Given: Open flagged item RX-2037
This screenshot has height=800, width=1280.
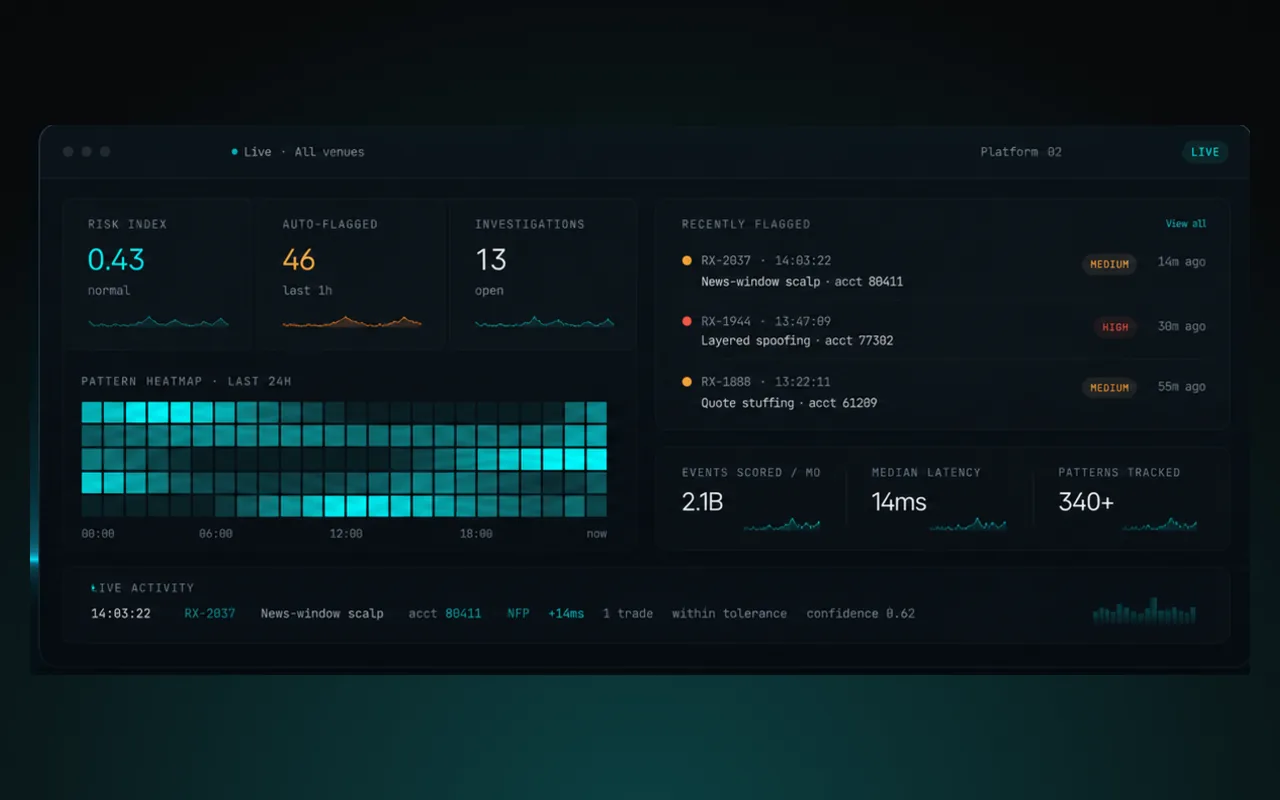Looking at the screenshot, I should tap(944, 271).
